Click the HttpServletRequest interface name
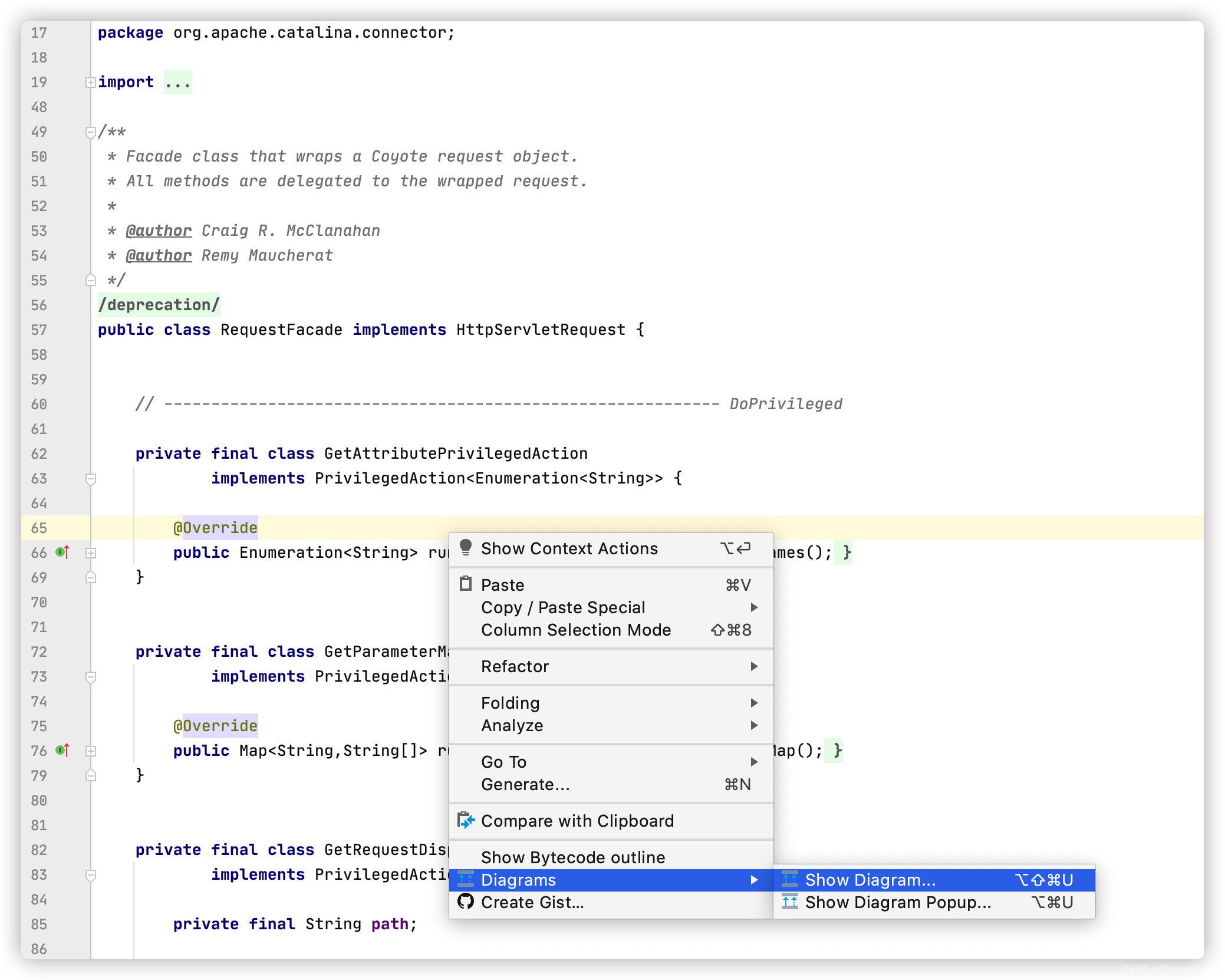This screenshot has width=1225, height=980. pyautogui.click(x=540, y=330)
